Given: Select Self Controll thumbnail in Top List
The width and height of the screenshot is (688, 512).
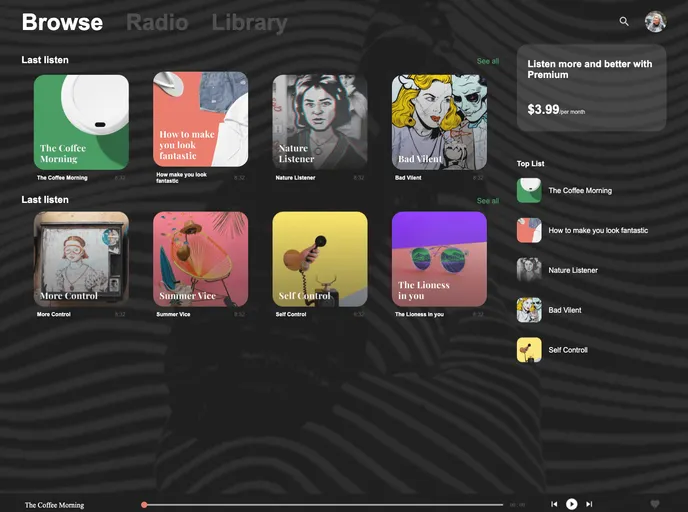Looking at the screenshot, I should pos(529,350).
